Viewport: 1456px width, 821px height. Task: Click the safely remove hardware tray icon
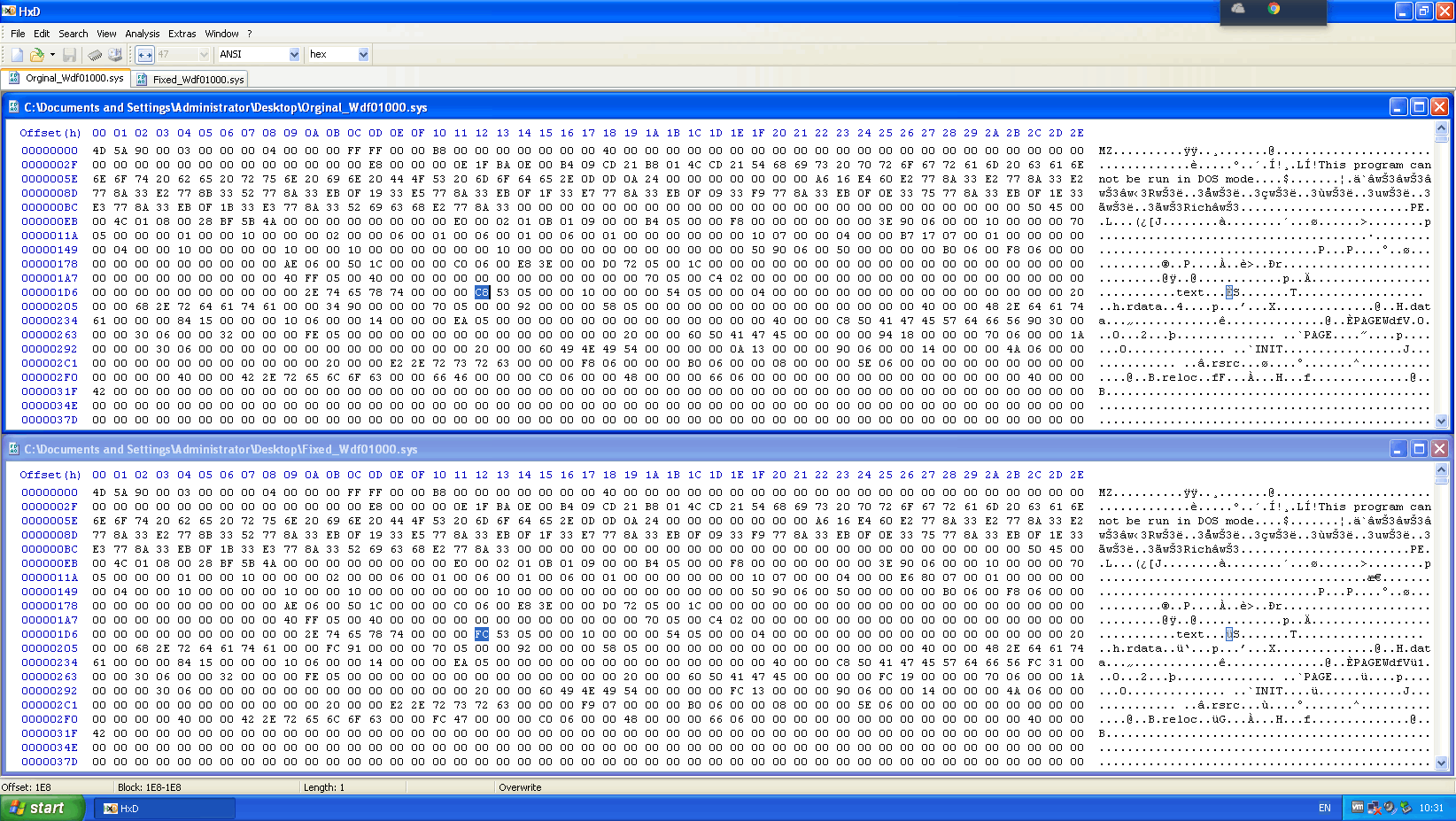pyautogui.click(x=1406, y=807)
